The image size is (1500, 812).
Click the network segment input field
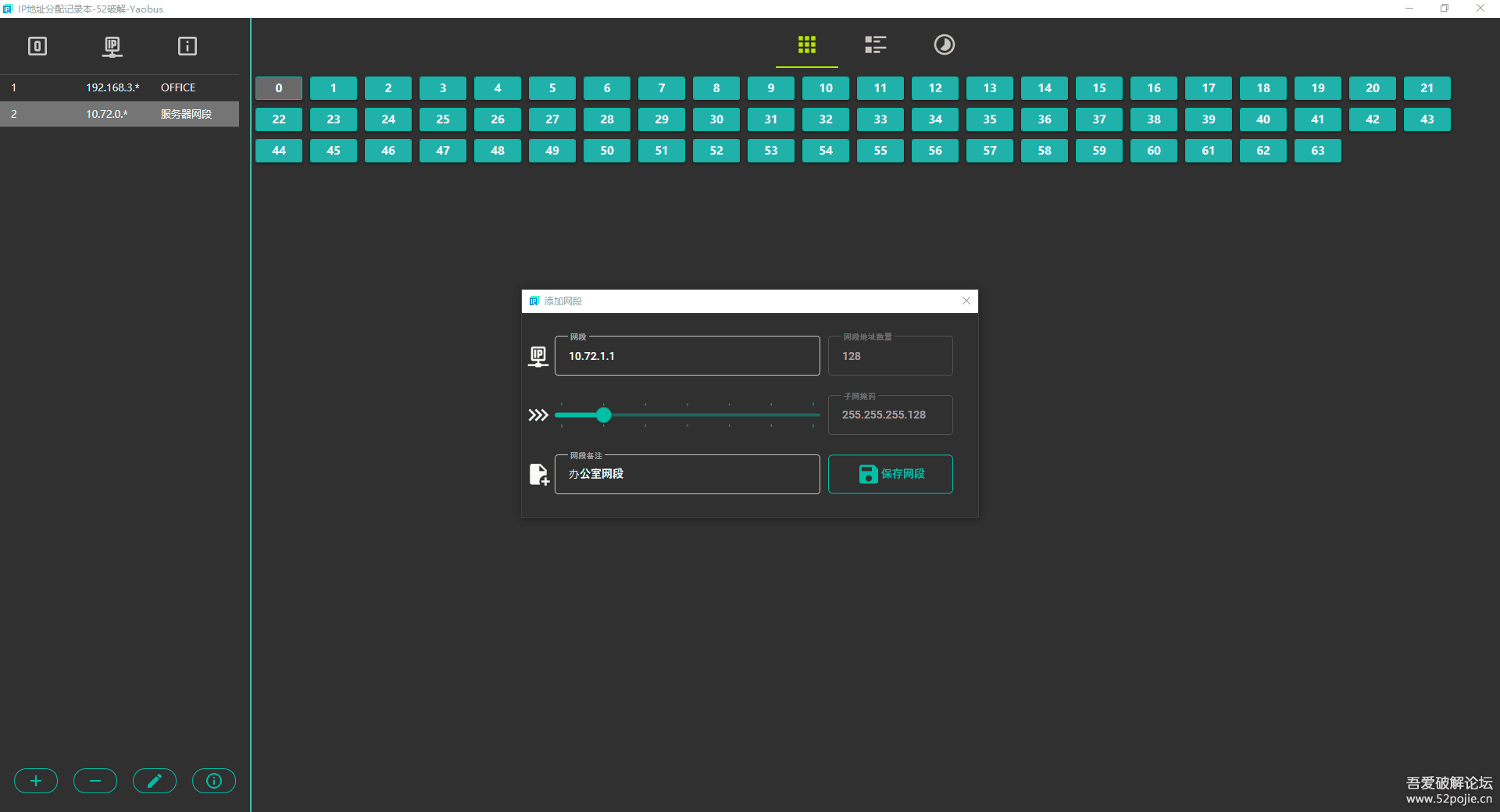pos(687,356)
